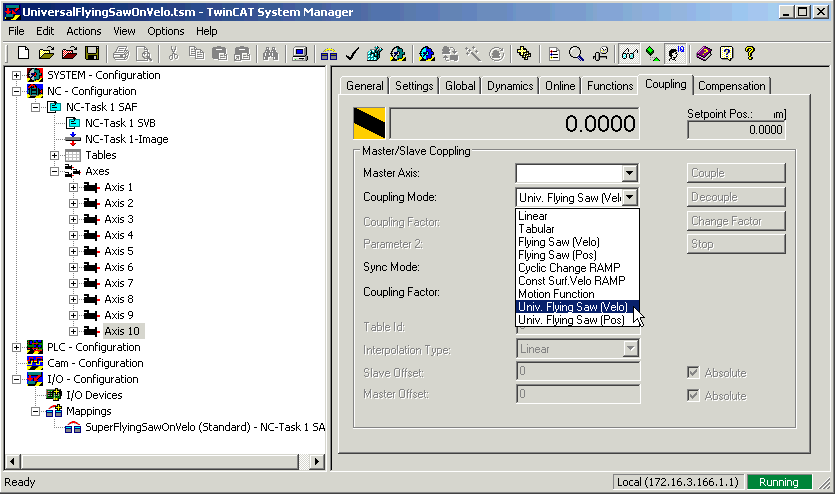Open the File menu
The image size is (836, 494).
(16, 31)
